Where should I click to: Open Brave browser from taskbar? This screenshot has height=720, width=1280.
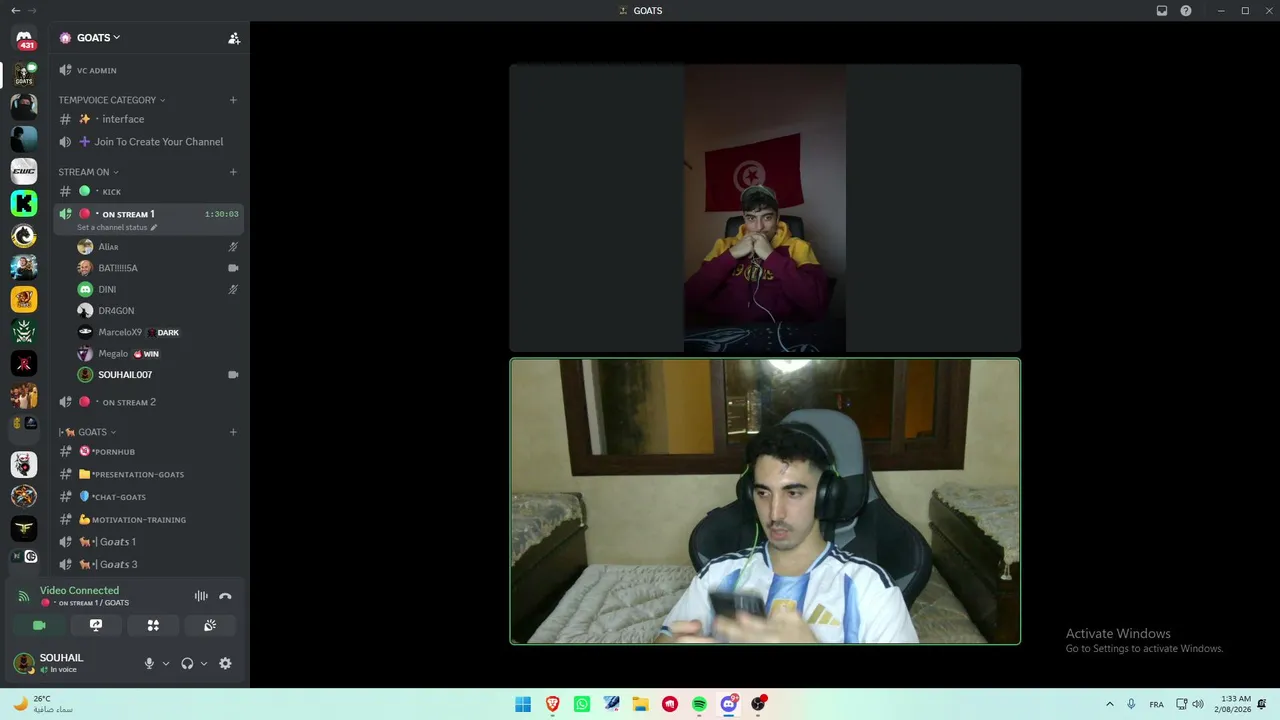553,704
